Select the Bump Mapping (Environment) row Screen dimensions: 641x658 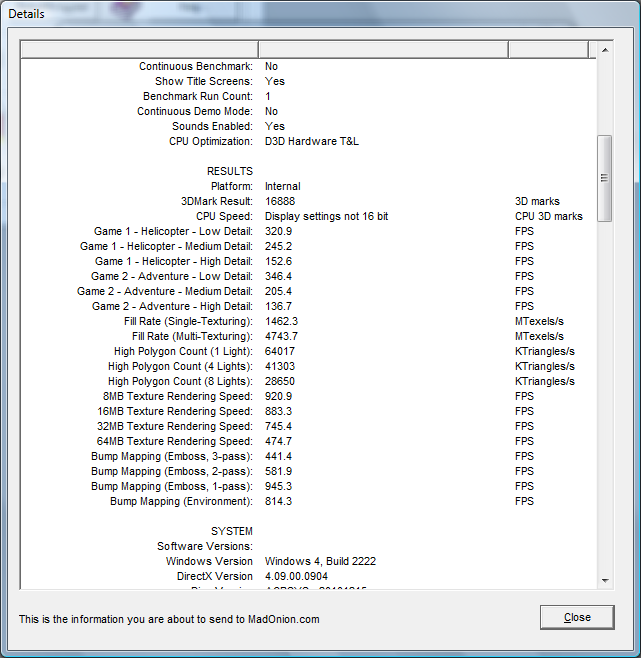[181, 501]
